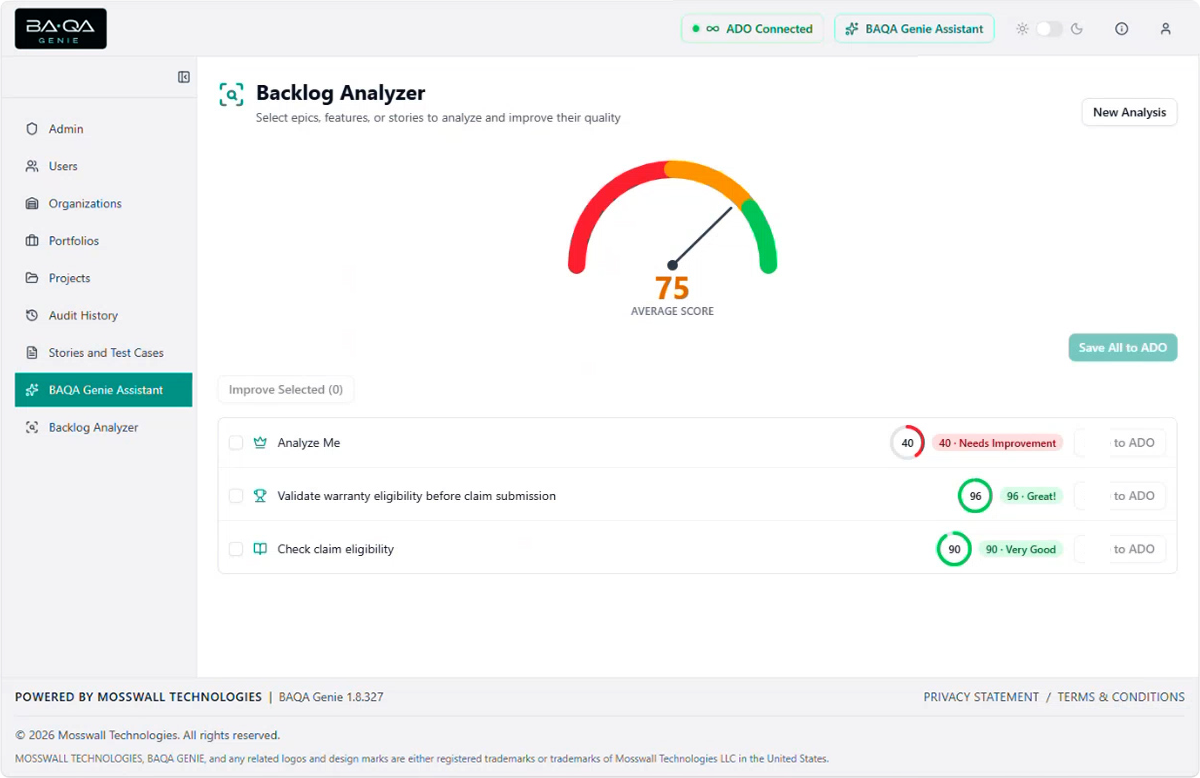Click Validate warranty eligibility before claim submission
The image size is (1200, 778).
point(416,496)
